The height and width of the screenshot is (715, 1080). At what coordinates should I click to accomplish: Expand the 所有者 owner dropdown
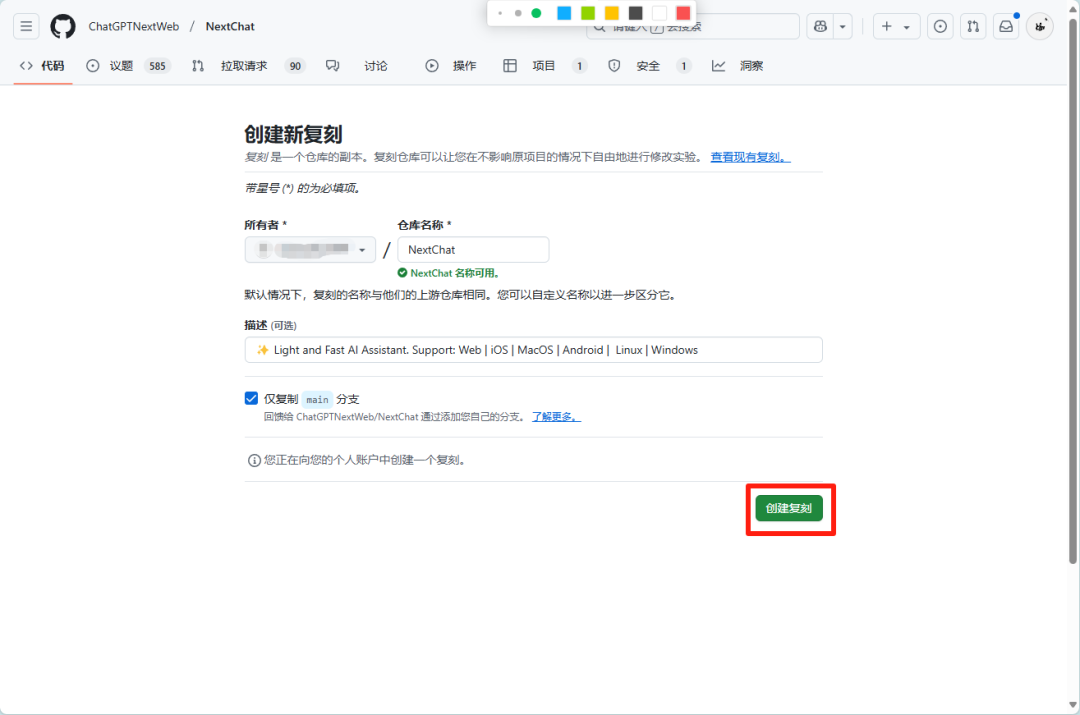pyautogui.click(x=310, y=249)
